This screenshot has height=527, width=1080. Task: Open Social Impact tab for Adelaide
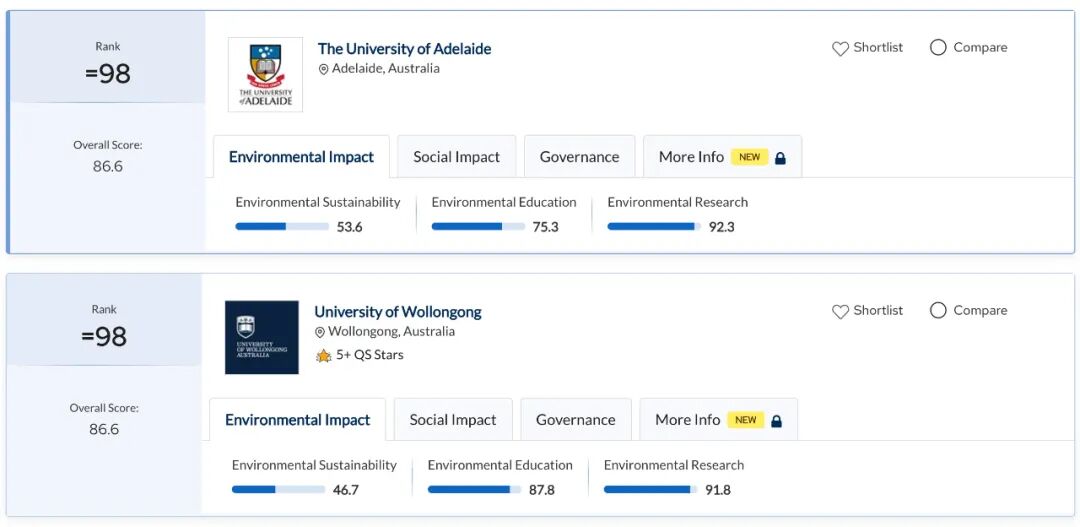[456, 157]
